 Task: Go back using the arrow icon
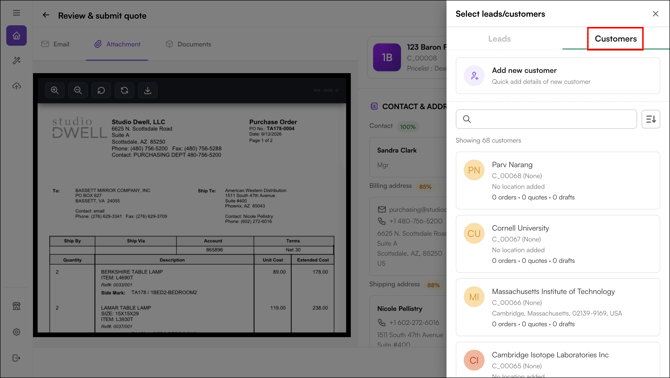point(46,15)
